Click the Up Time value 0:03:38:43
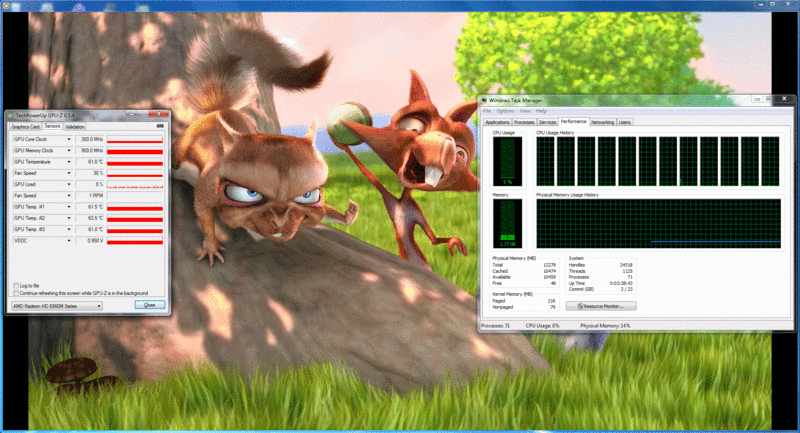 [x=621, y=283]
